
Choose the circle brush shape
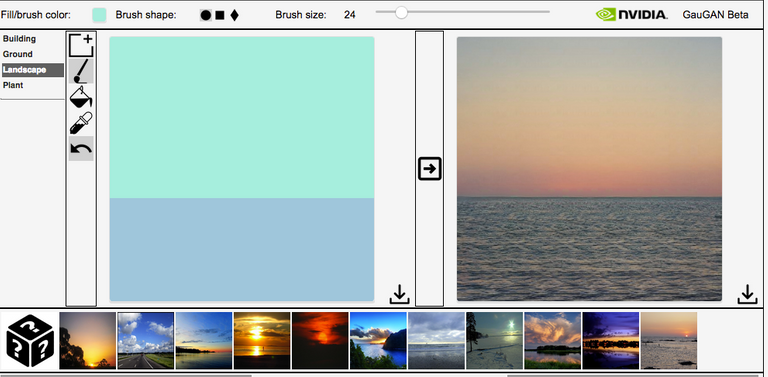[x=206, y=15]
